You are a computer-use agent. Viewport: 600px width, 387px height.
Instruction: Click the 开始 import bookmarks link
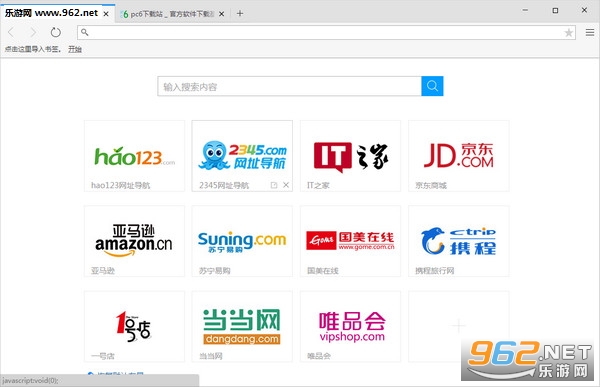[75, 49]
